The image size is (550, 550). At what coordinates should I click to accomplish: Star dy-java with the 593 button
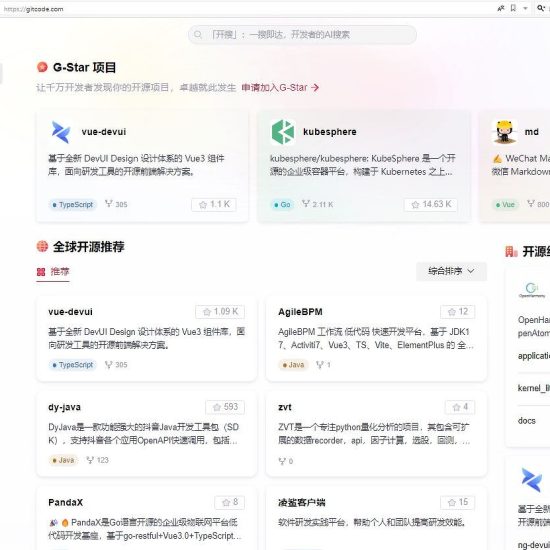click(x=225, y=407)
